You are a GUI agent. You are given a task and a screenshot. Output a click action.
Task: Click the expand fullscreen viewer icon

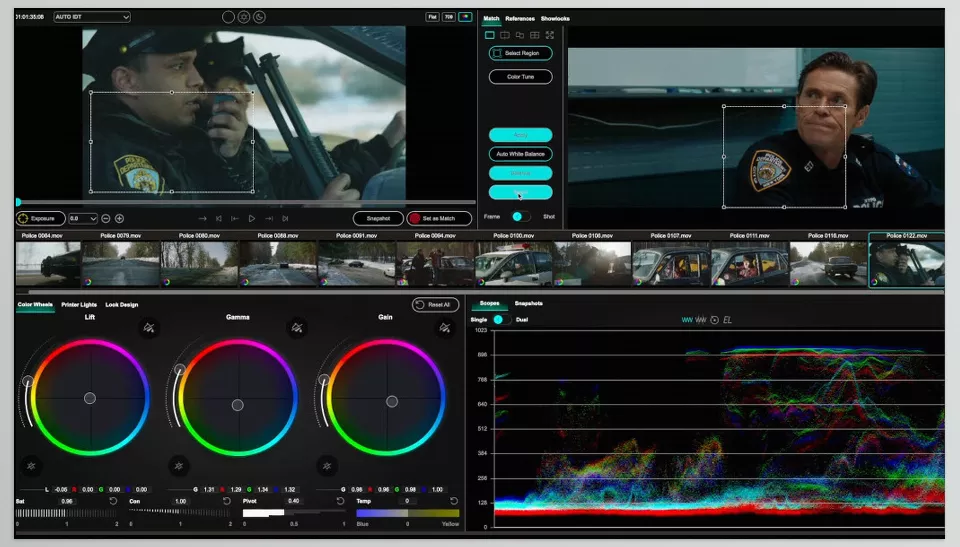click(550, 35)
